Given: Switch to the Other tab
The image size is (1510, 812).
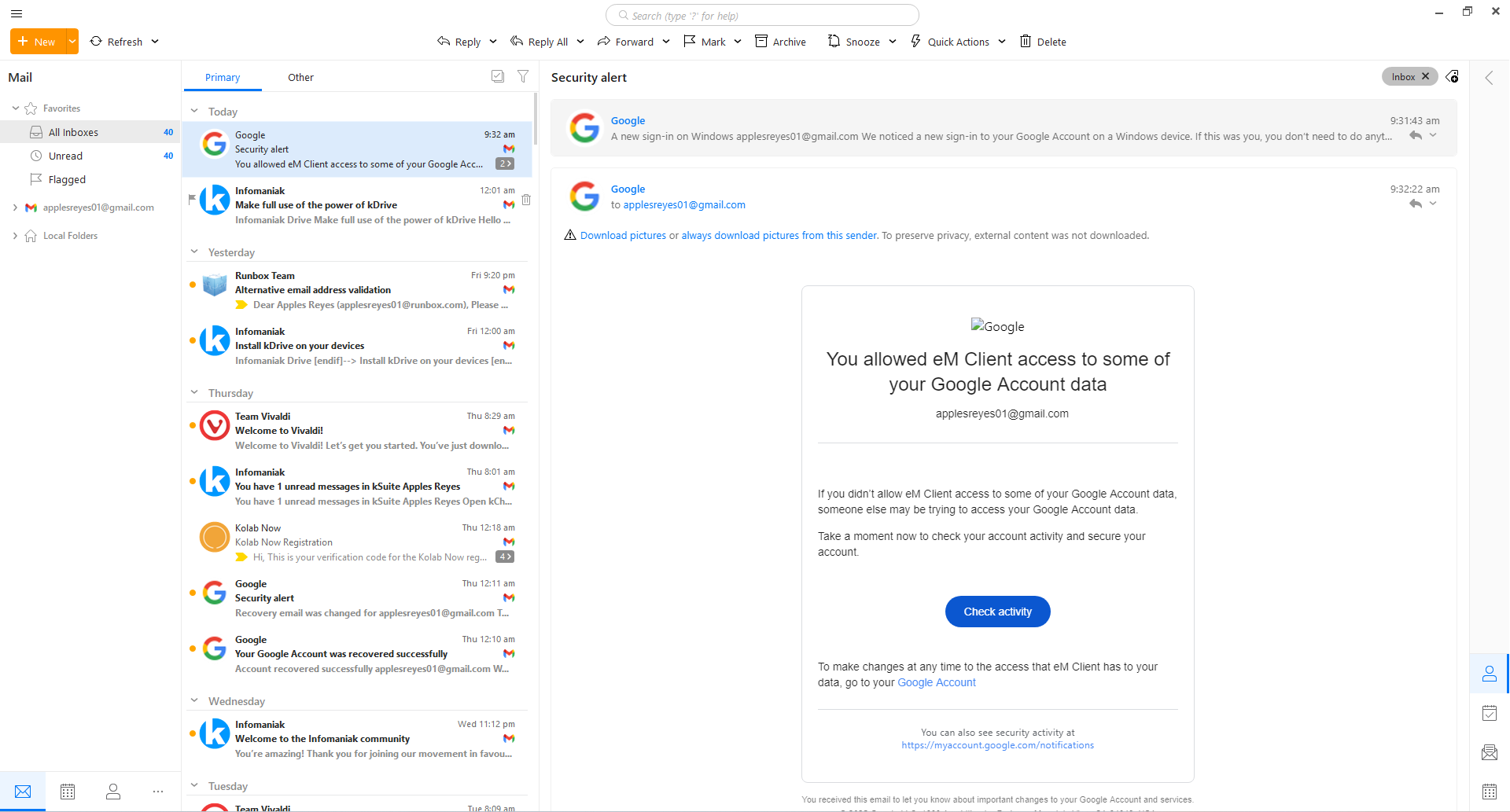Looking at the screenshot, I should click(300, 77).
